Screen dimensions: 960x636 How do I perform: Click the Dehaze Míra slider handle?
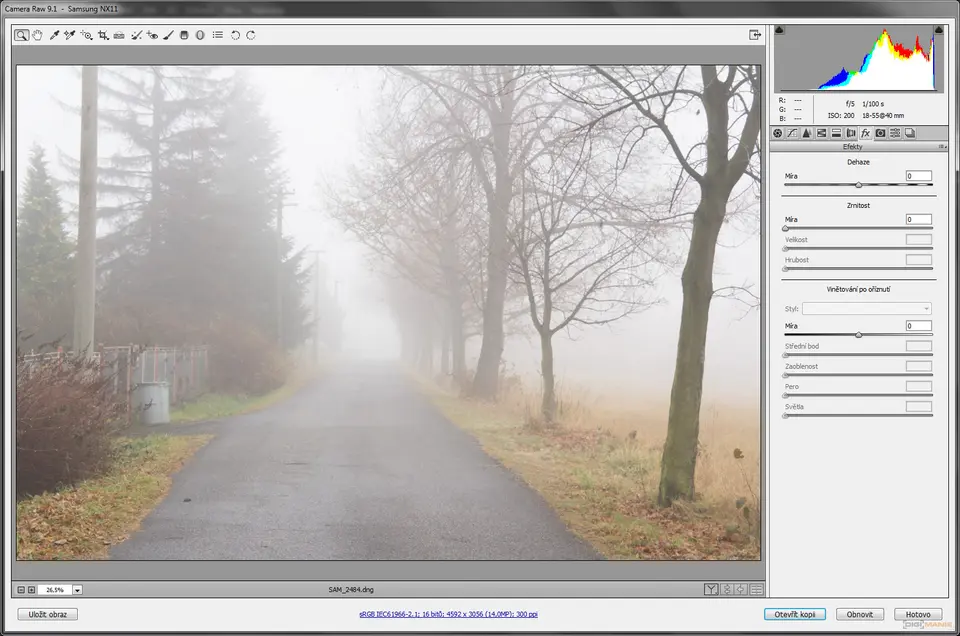[858, 185]
